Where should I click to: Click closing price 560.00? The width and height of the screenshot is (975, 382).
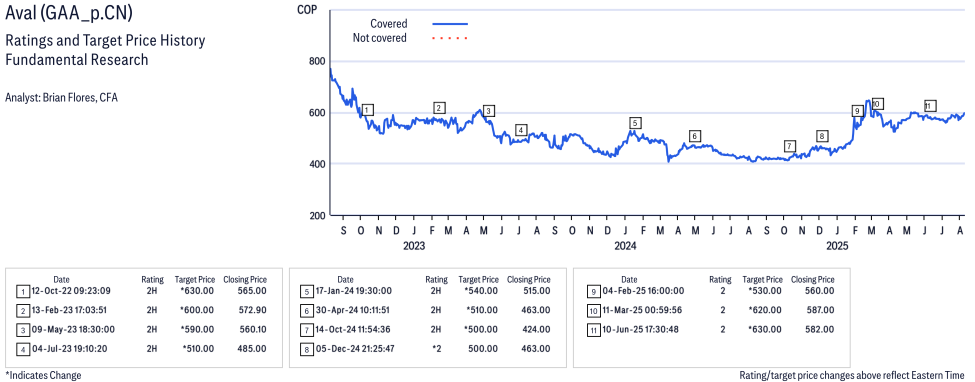[820, 291]
